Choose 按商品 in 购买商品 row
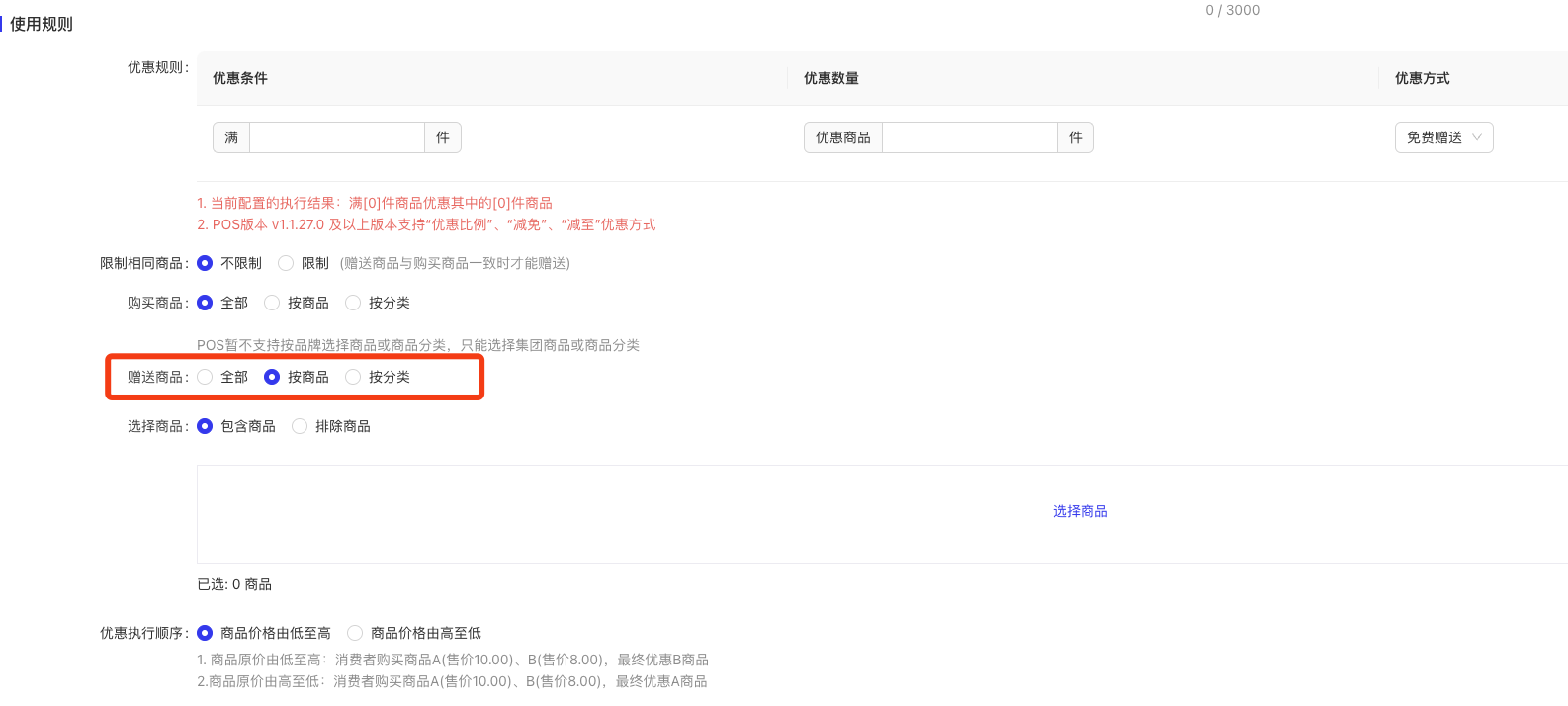 (x=272, y=303)
